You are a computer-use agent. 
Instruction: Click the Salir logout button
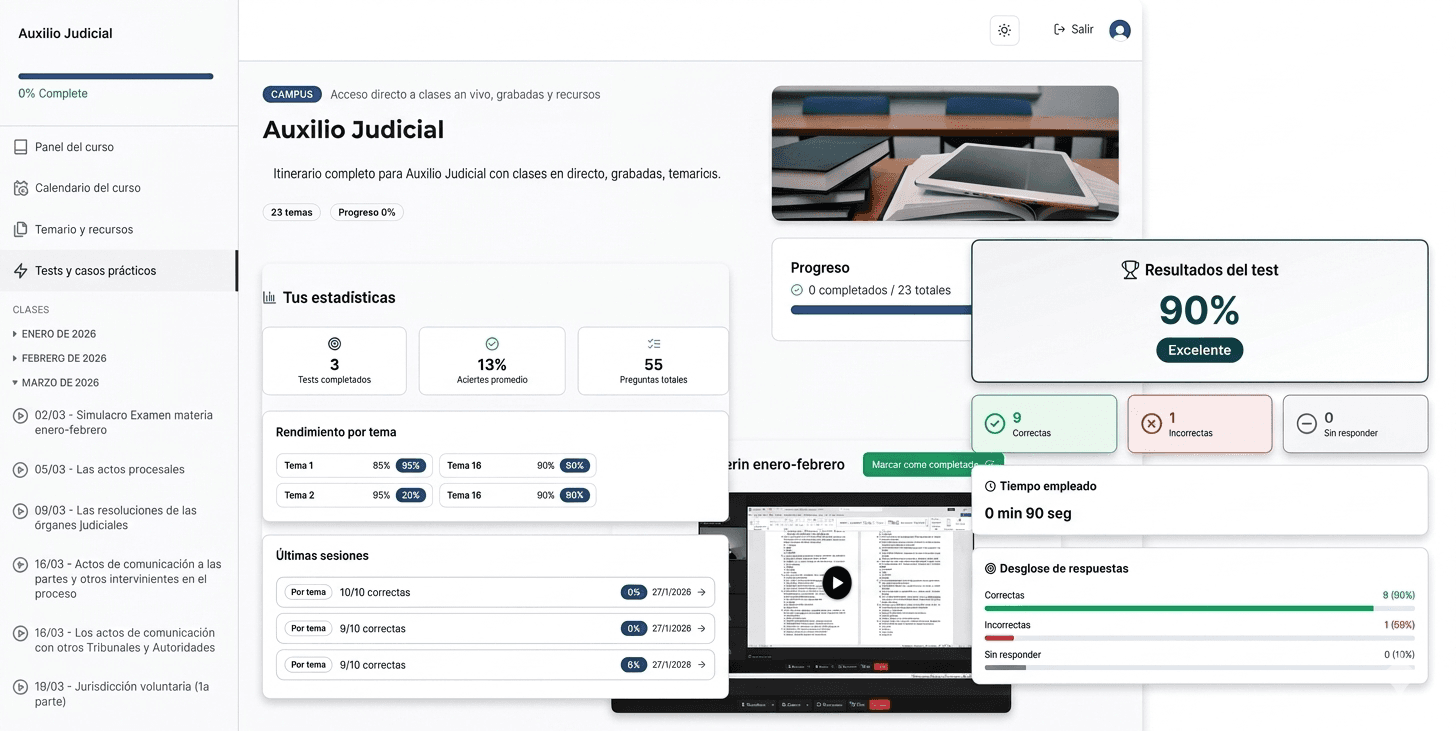tap(1072, 29)
